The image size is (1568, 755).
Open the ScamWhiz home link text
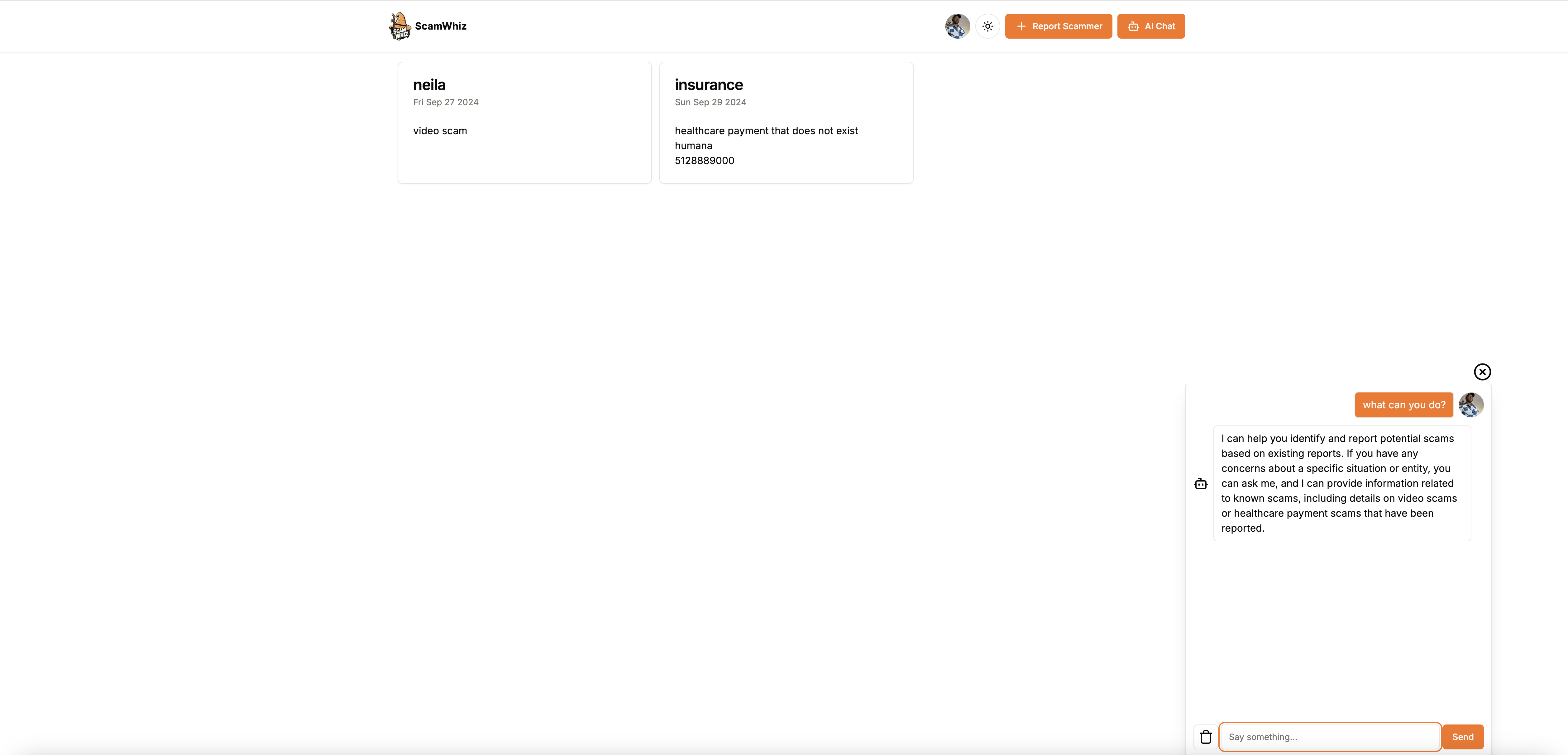pos(440,26)
